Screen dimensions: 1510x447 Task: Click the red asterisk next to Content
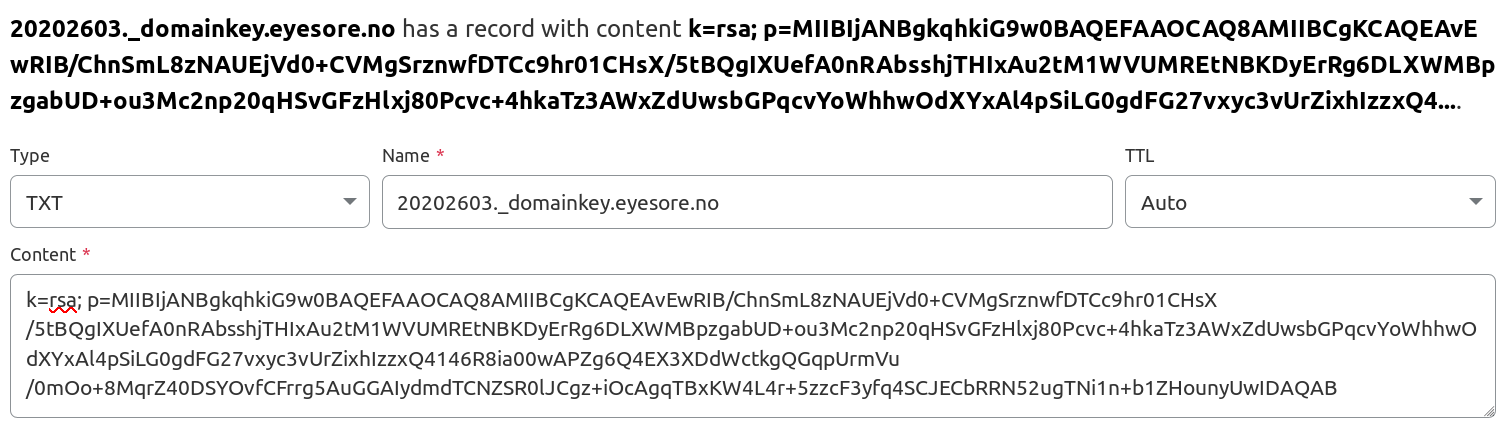(87, 253)
